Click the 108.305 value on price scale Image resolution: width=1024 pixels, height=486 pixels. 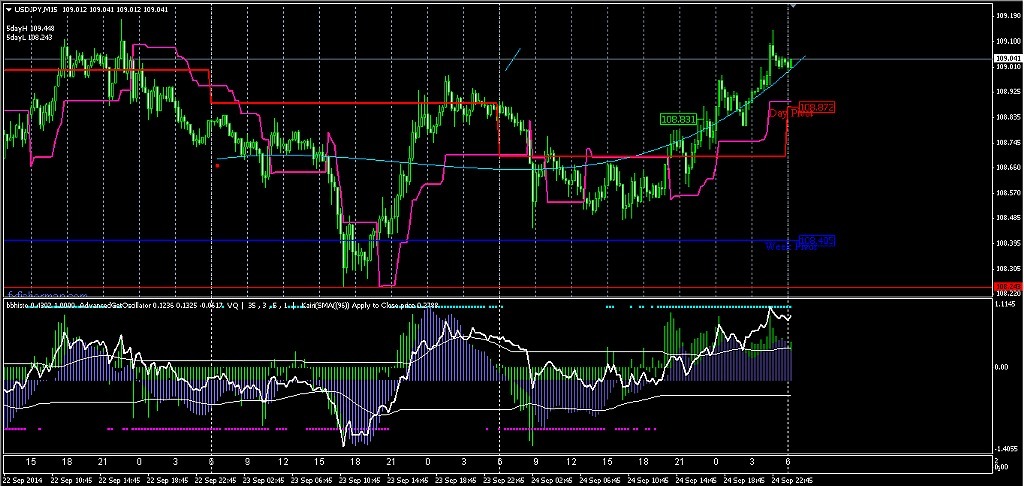(1008, 268)
